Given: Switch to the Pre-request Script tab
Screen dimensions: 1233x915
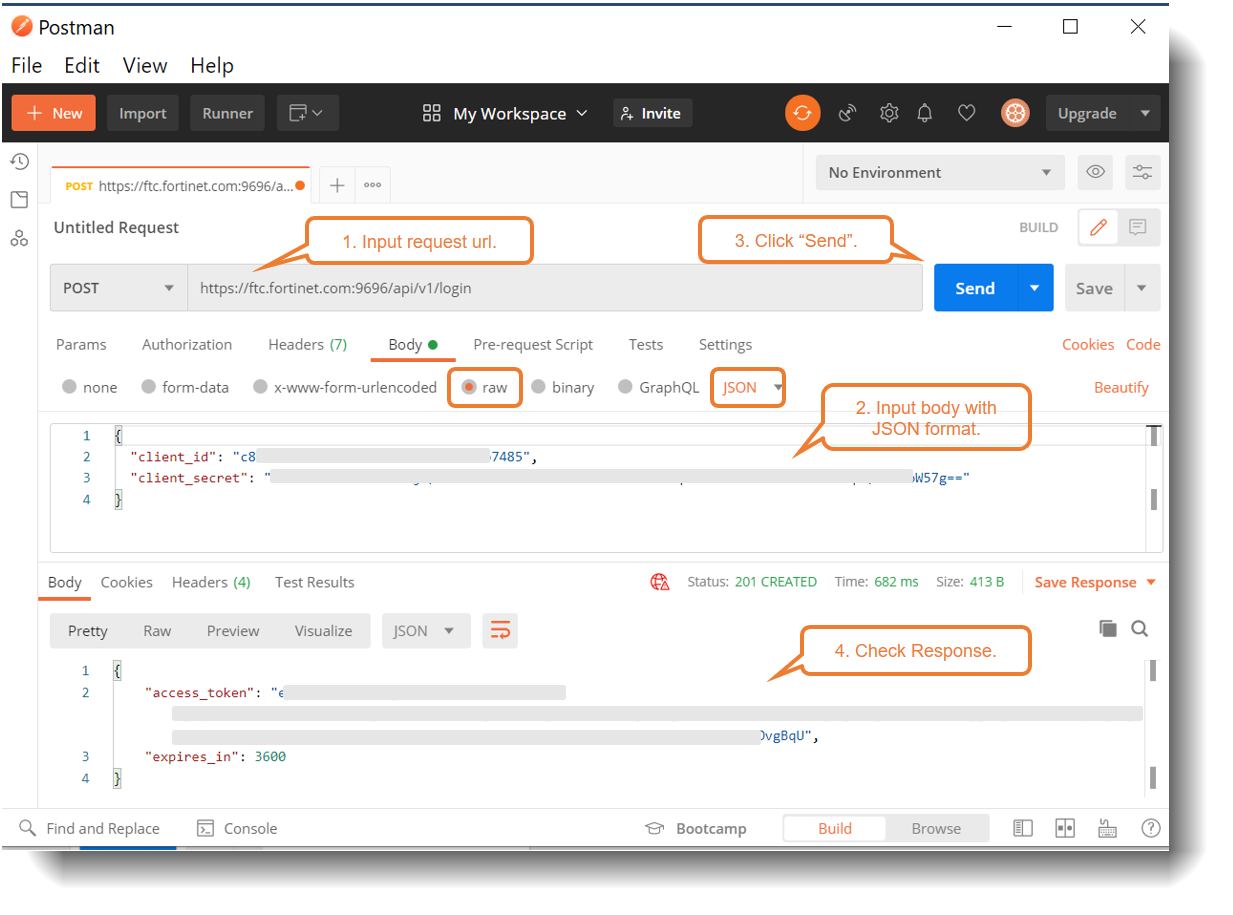Looking at the screenshot, I should pyautogui.click(x=533, y=344).
